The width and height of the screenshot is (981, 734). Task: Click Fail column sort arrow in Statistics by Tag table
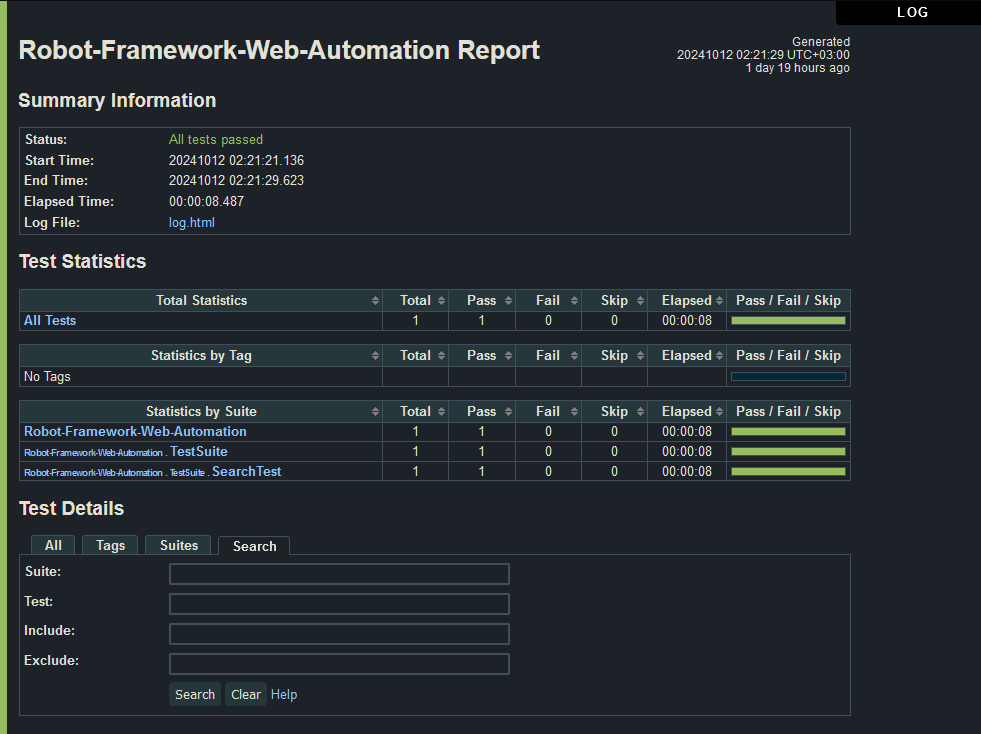pos(574,356)
